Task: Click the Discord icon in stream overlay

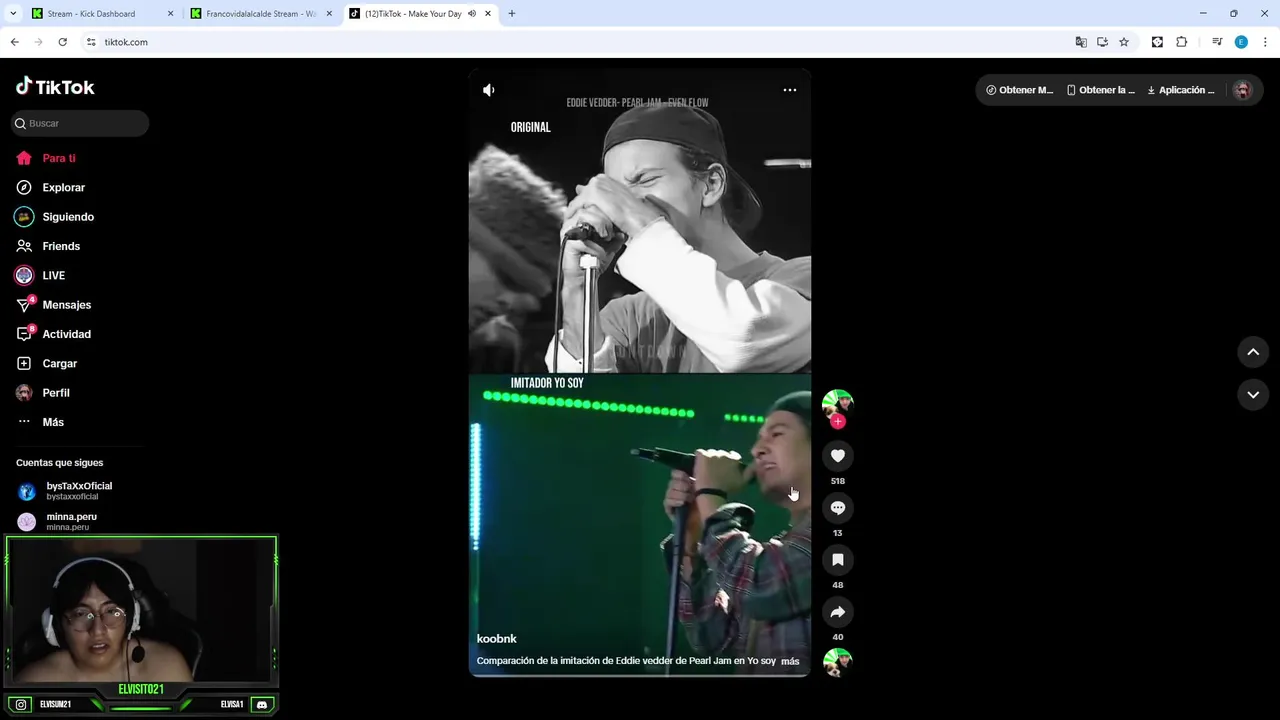Action: click(262, 705)
